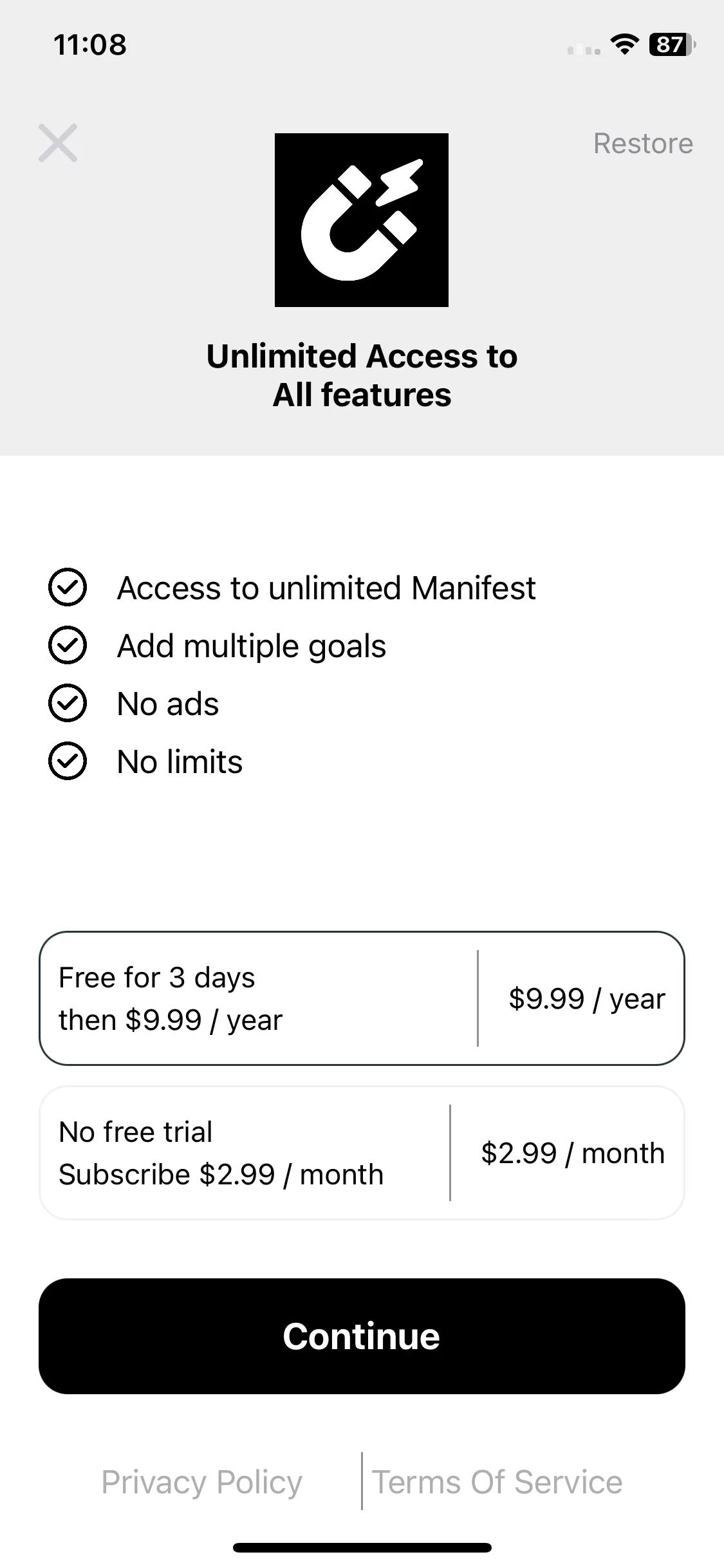Screen dimensions: 724x1568
Task: Tap checkmark icon beside Add multiple goals
Action: [x=68, y=645]
